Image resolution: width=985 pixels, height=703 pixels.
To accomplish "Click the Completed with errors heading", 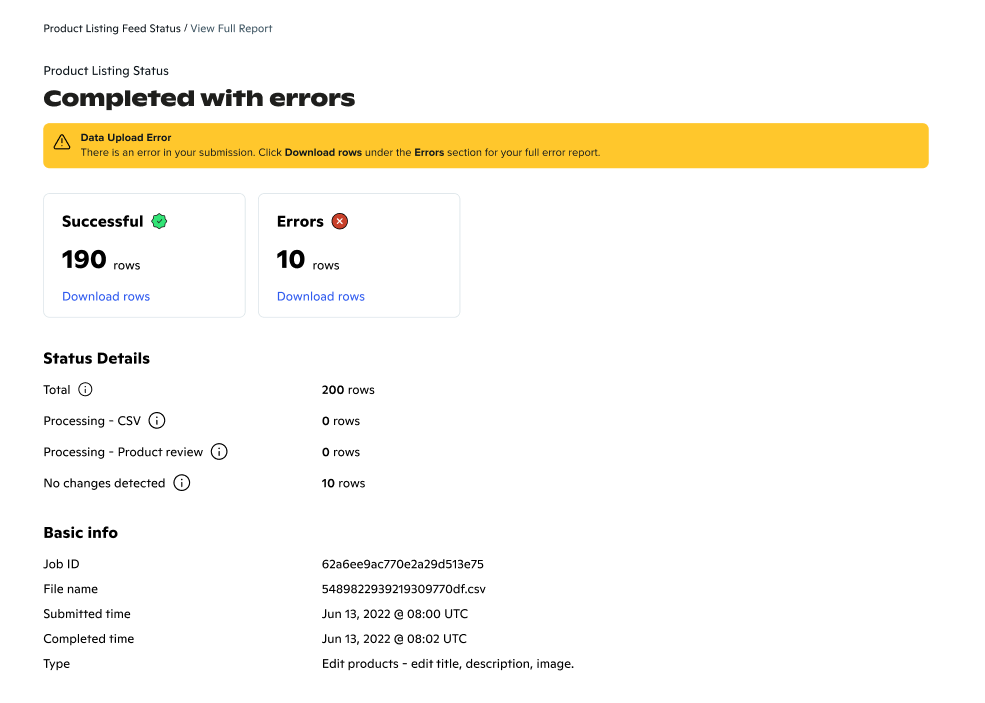I will pyautogui.click(x=199, y=98).
